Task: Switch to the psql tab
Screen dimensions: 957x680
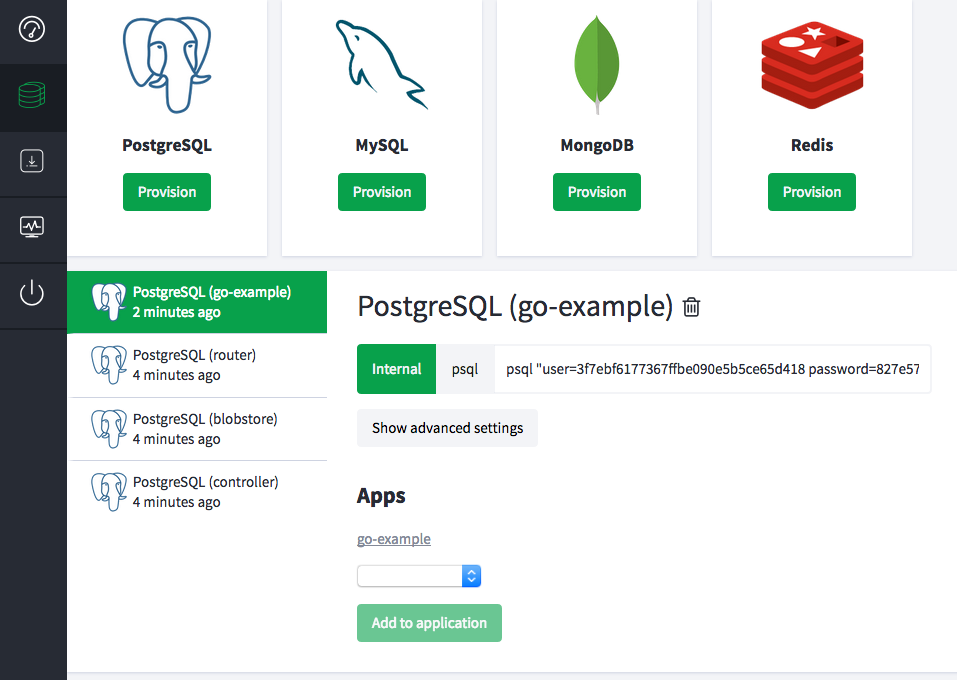Action: 465,369
